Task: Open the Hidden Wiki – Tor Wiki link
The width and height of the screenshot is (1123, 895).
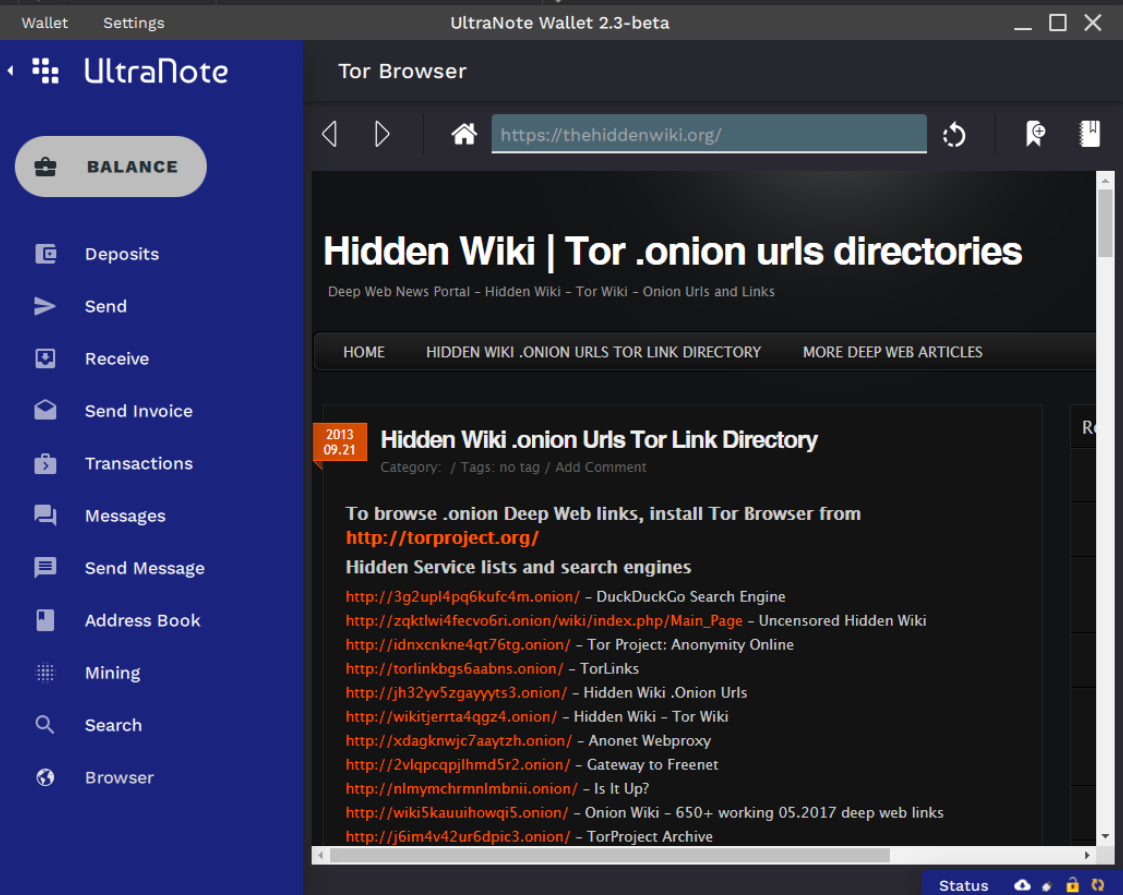Action: tap(451, 717)
